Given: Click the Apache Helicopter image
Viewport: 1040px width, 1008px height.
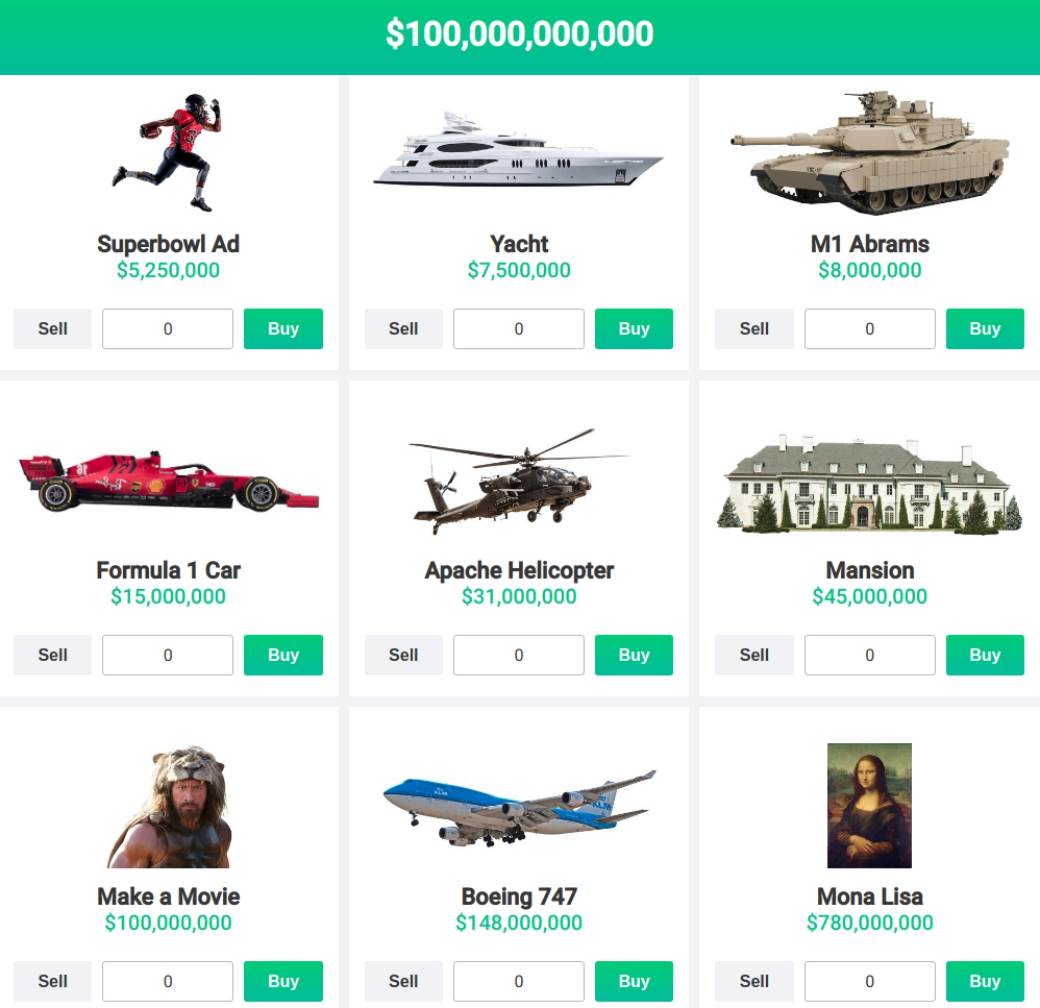Looking at the screenshot, I should coord(518,480).
